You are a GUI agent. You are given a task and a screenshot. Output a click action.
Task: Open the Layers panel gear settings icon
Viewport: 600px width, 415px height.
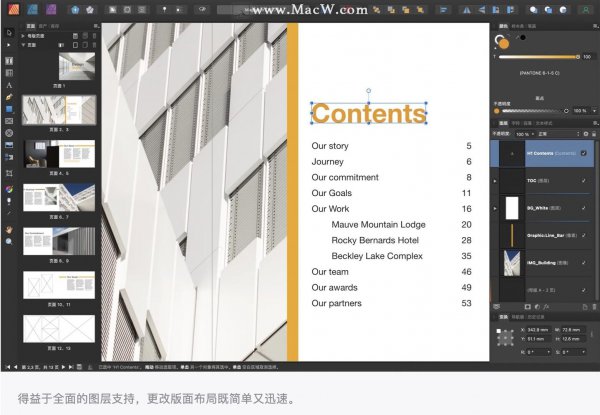[586, 134]
